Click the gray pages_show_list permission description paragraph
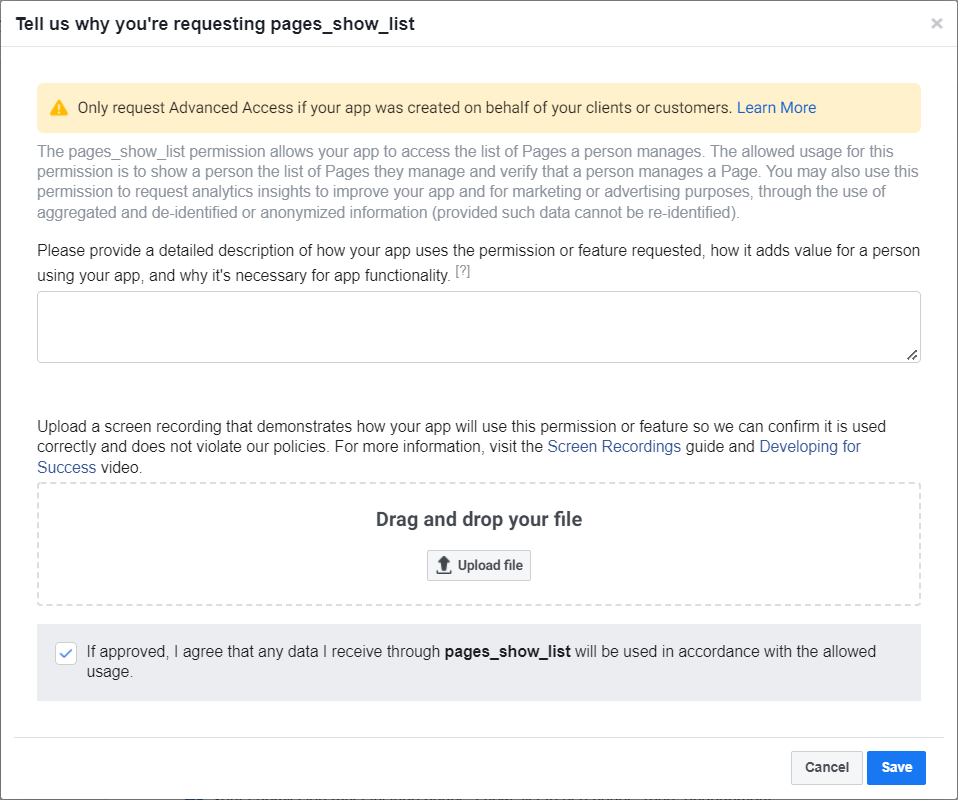This screenshot has width=958, height=800. [478, 182]
